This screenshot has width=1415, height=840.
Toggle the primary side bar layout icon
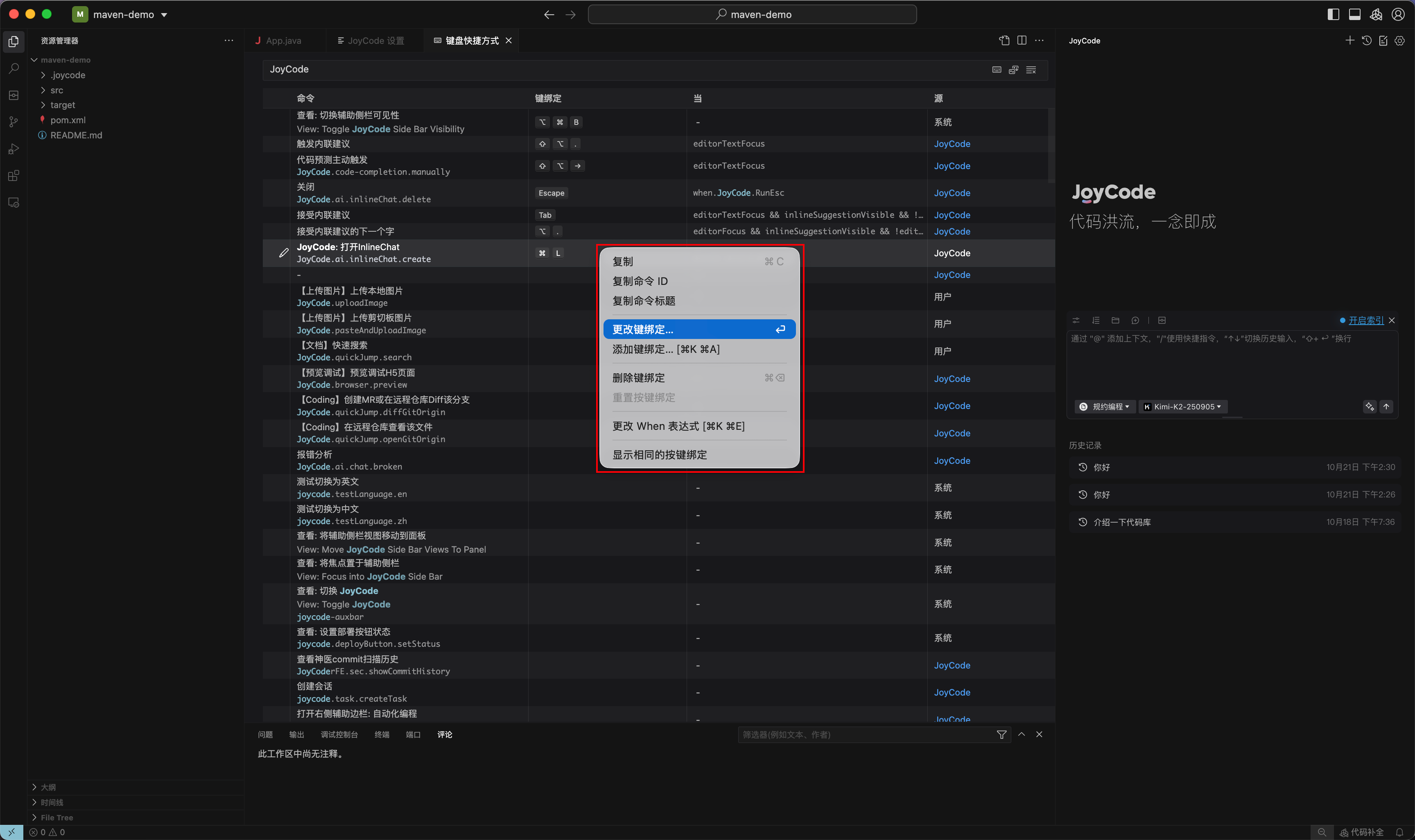pos(1333,15)
